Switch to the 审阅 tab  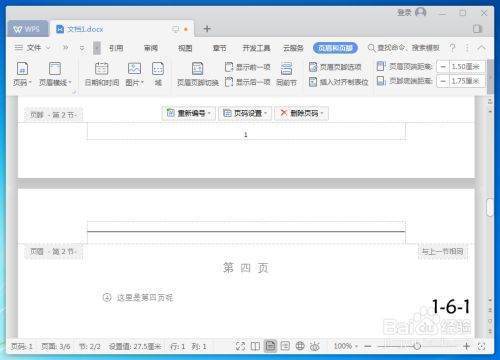[x=151, y=48]
